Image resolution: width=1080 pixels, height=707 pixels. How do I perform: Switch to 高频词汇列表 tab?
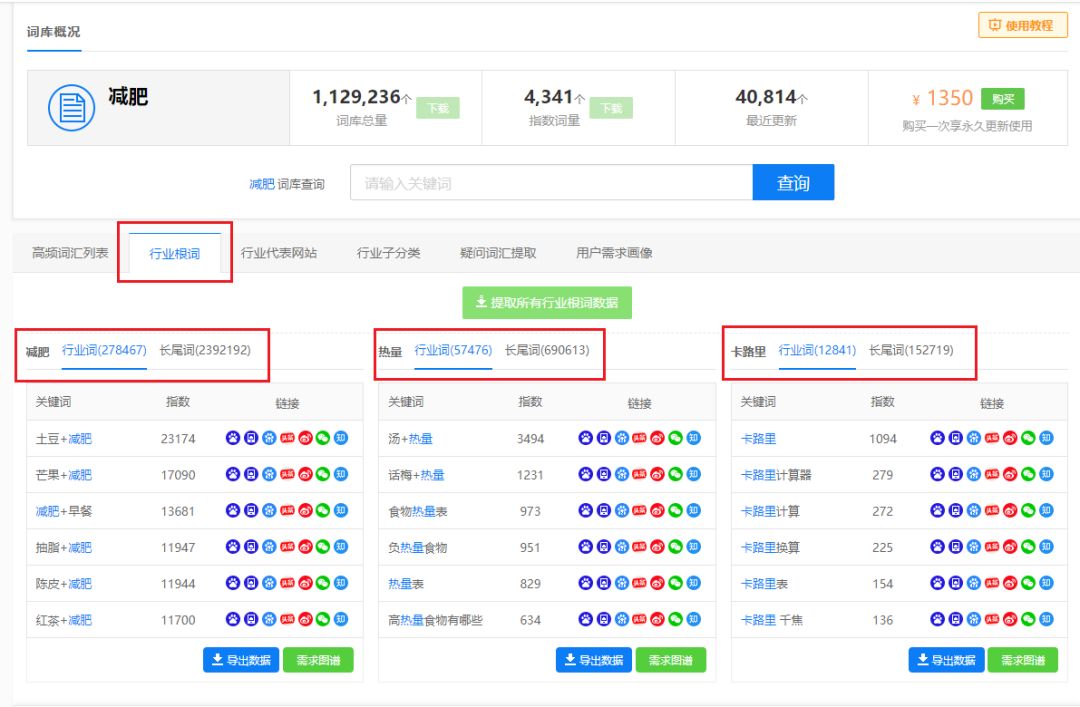point(70,253)
